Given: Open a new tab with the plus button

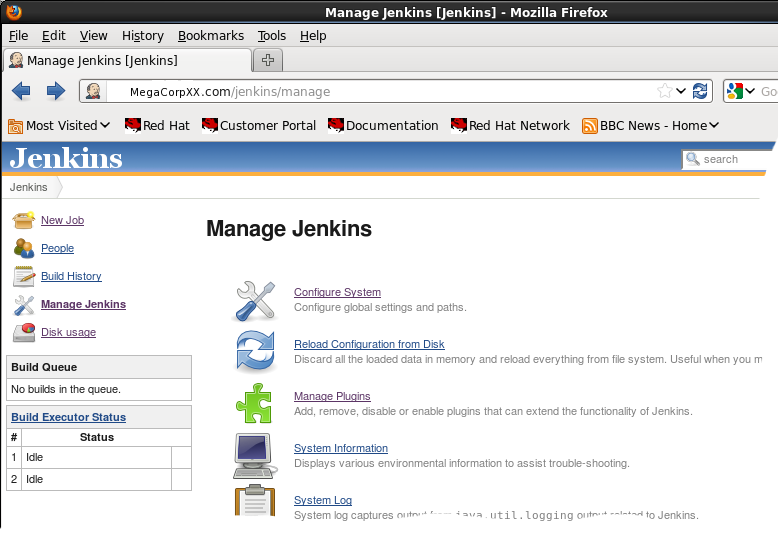Looking at the screenshot, I should tap(268, 61).
